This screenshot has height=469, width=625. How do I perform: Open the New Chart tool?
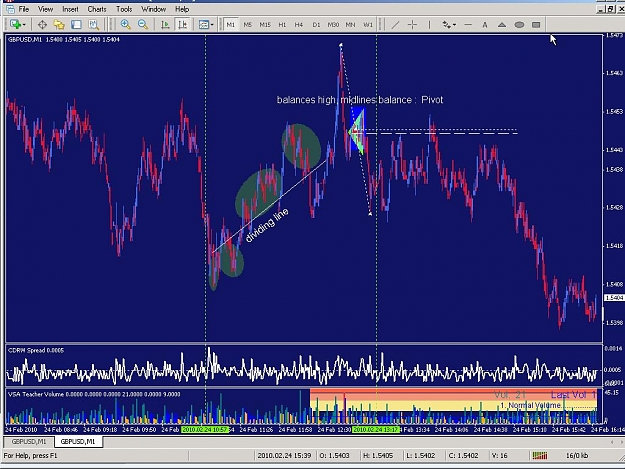pos(16,25)
